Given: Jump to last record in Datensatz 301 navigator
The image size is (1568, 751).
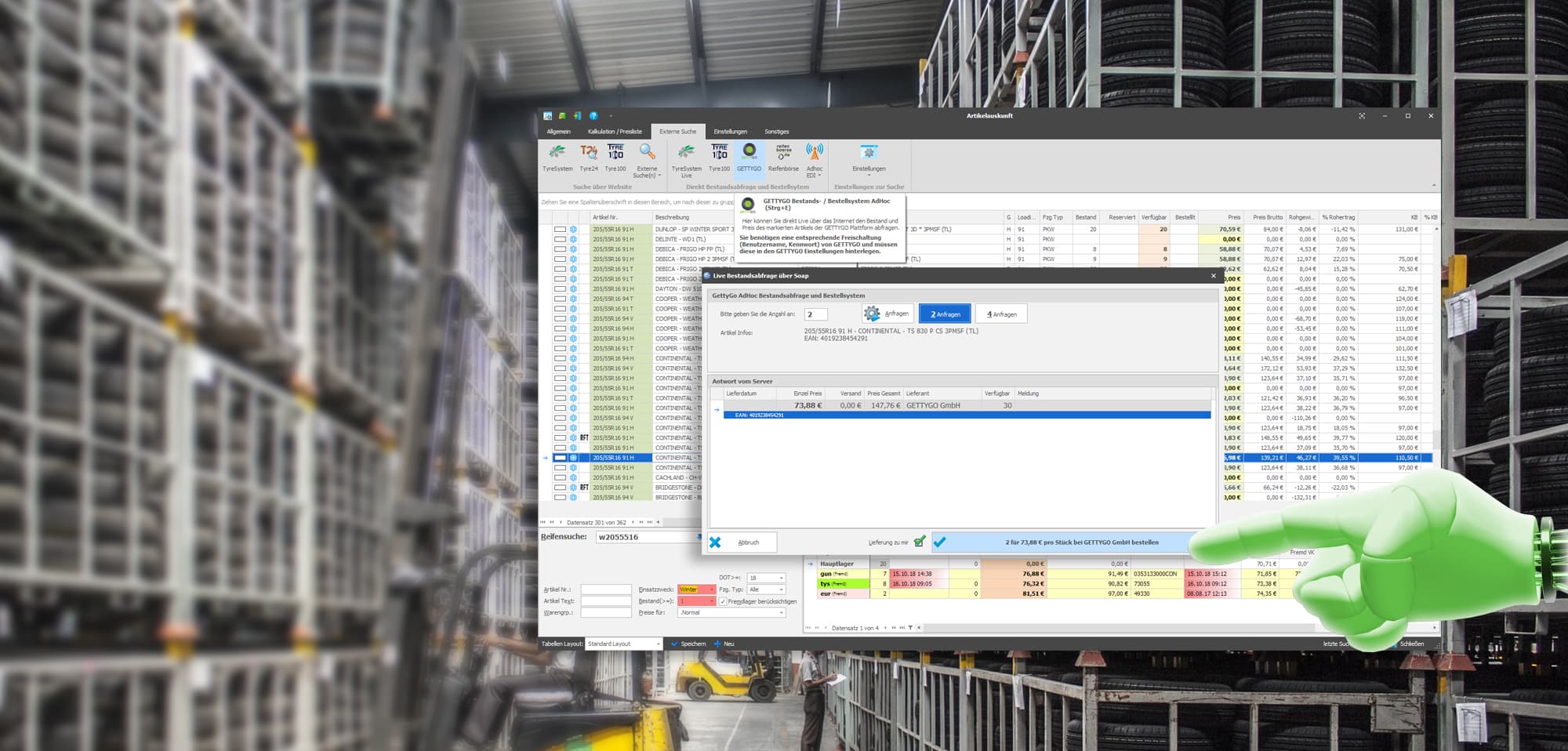Looking at the screenshot, I should click(650, 522).
